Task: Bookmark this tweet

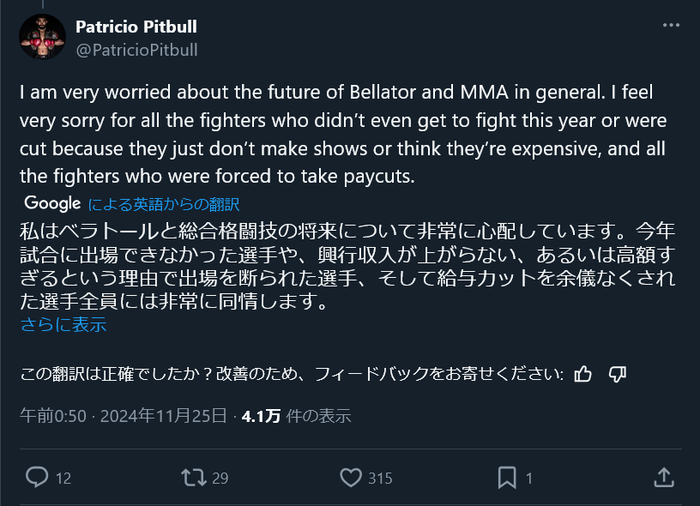Action: click(507, 477)
